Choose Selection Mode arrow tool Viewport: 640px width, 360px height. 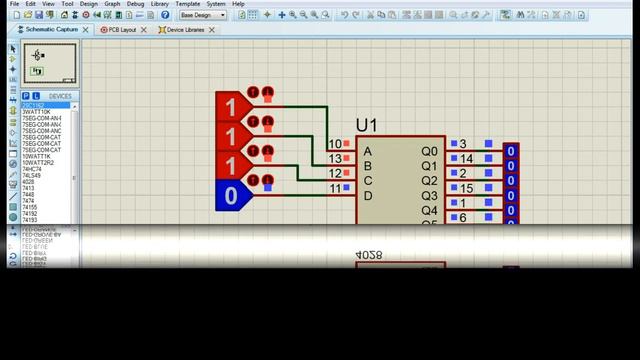[x=13, y=49]
